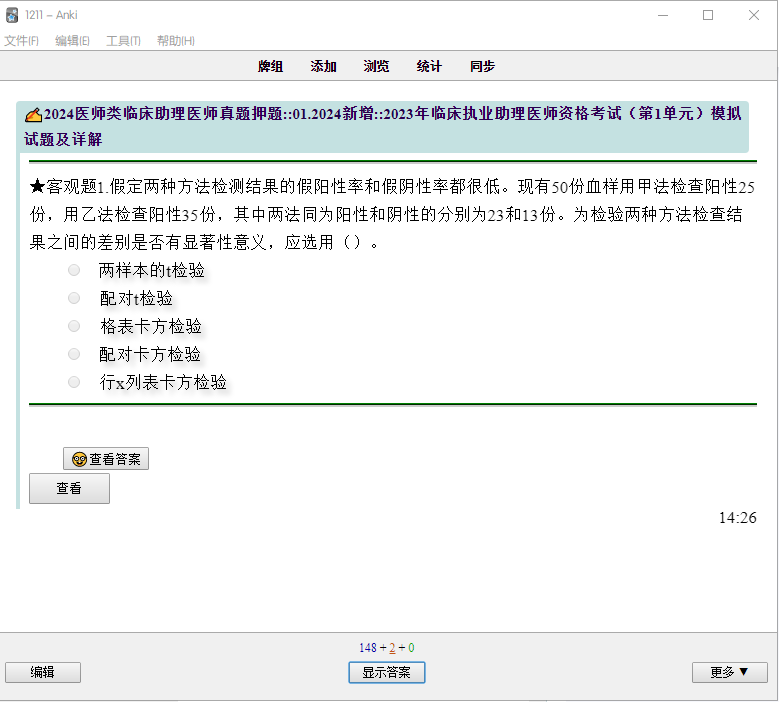Click the new card count 148

click(368, 647)
